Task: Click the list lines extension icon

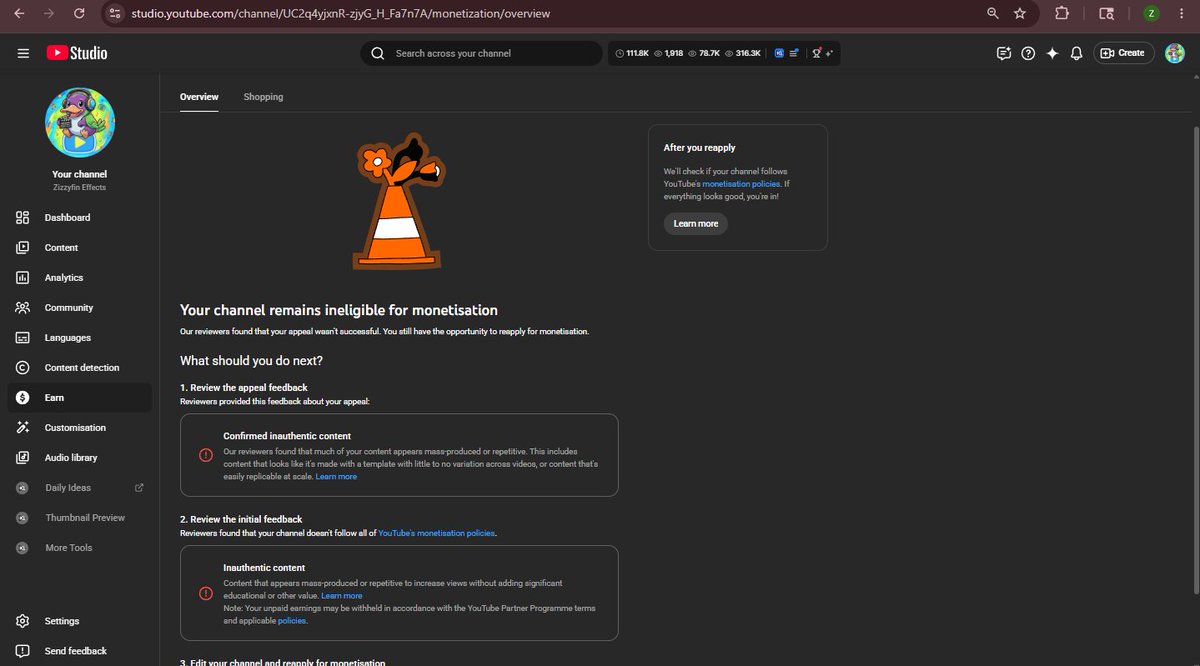Action: [x=794, y=53]
